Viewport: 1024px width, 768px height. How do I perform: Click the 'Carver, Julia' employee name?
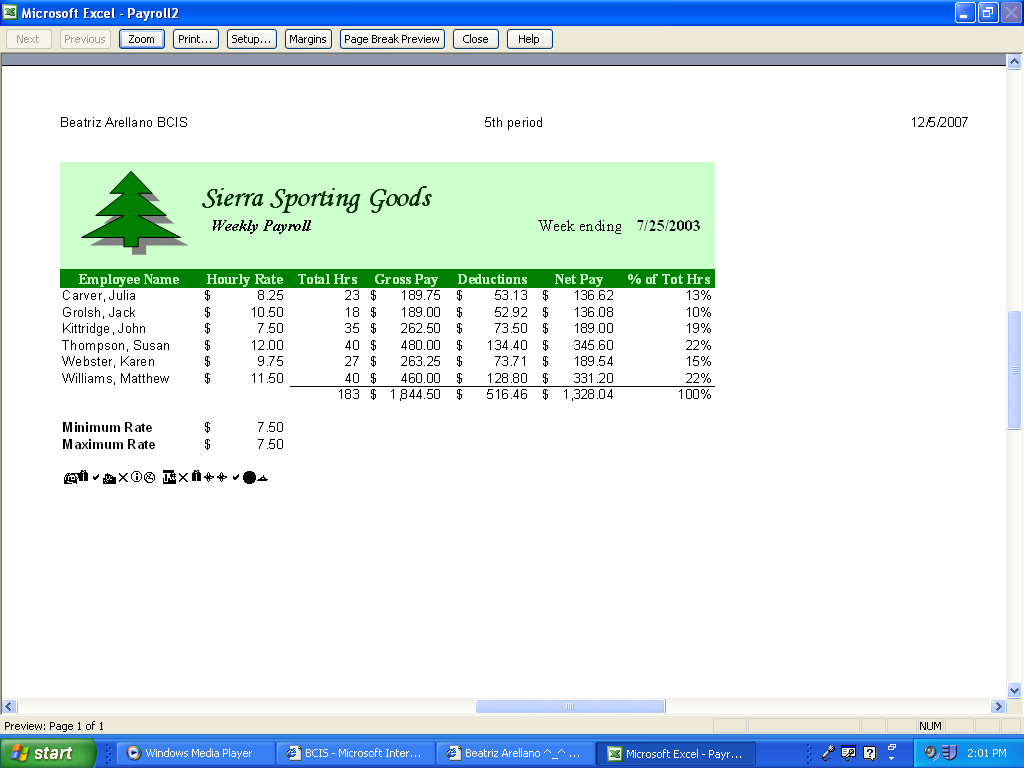(99, 296)
